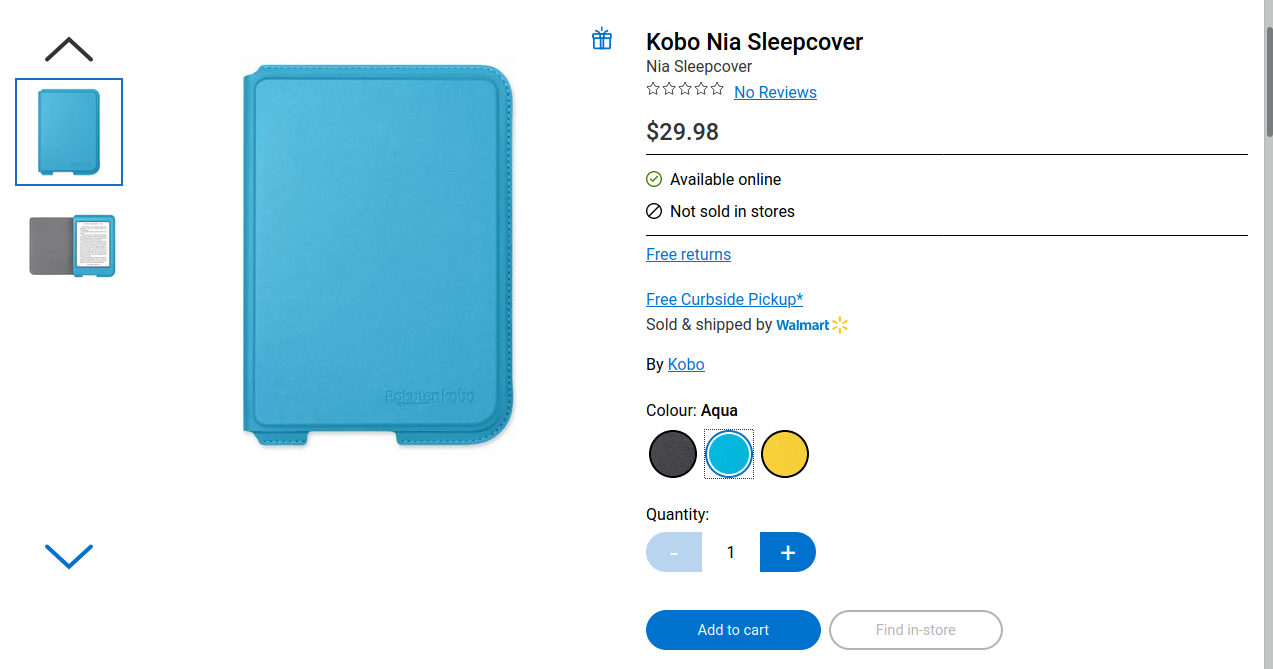The image size is (1273, 669).
Task: Click the main sleepcover product image
Action: (378, 255)
